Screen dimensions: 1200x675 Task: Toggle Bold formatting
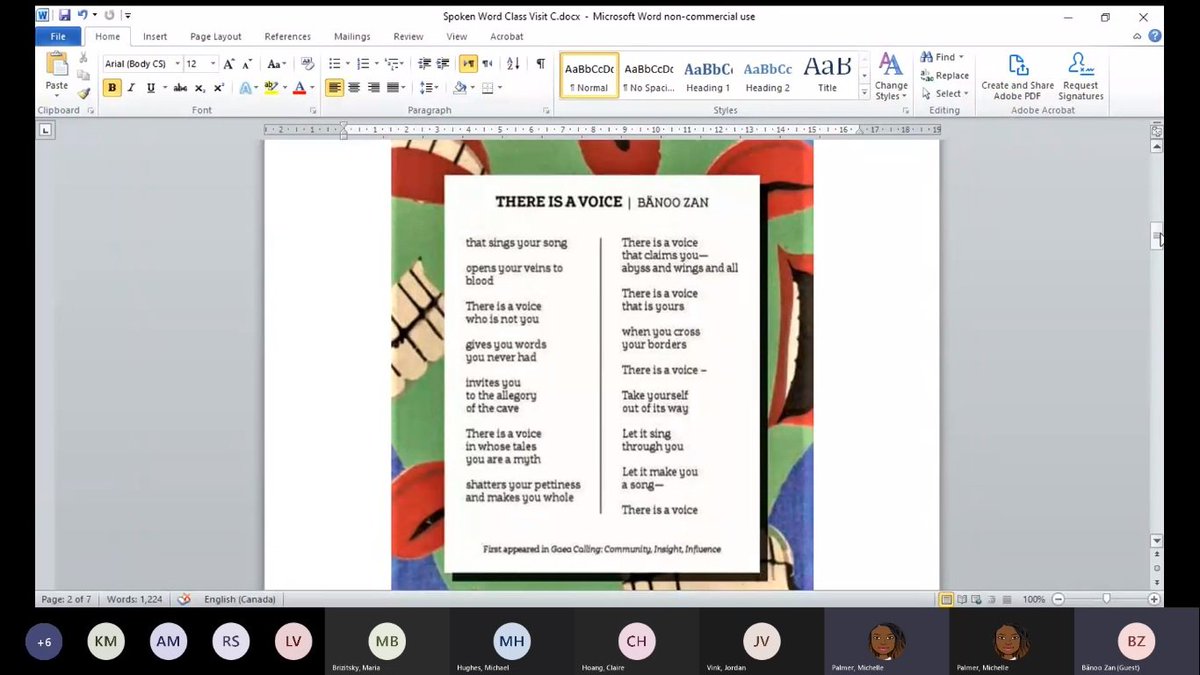point(112,88)
